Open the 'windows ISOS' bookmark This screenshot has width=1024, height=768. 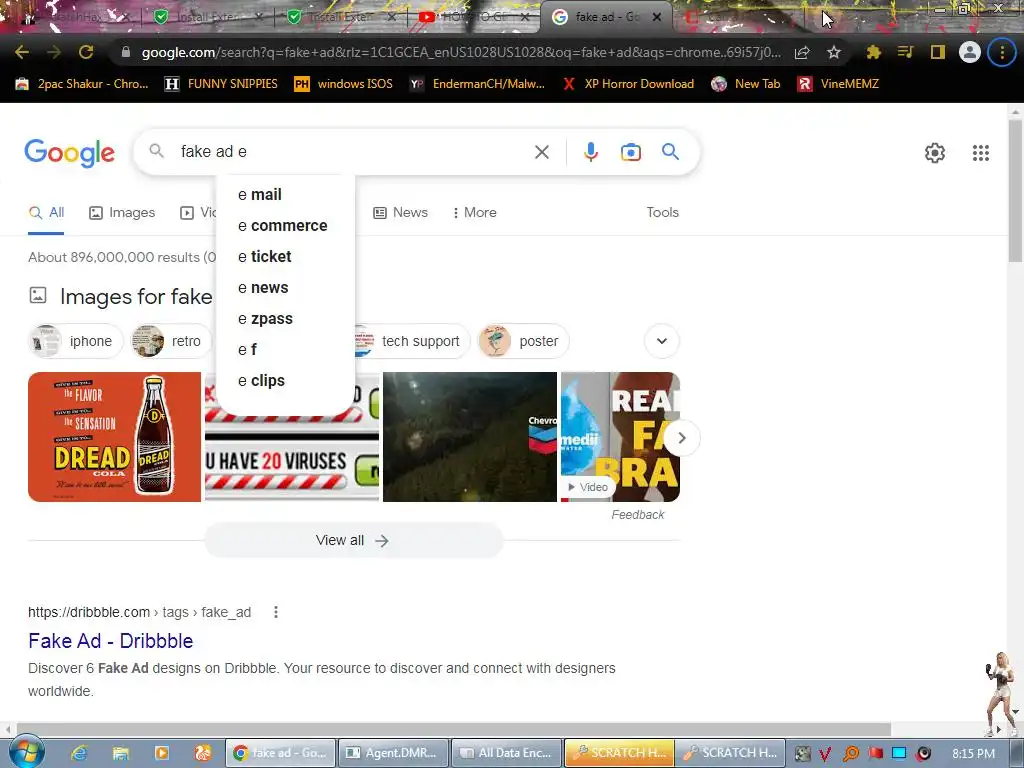344,84
